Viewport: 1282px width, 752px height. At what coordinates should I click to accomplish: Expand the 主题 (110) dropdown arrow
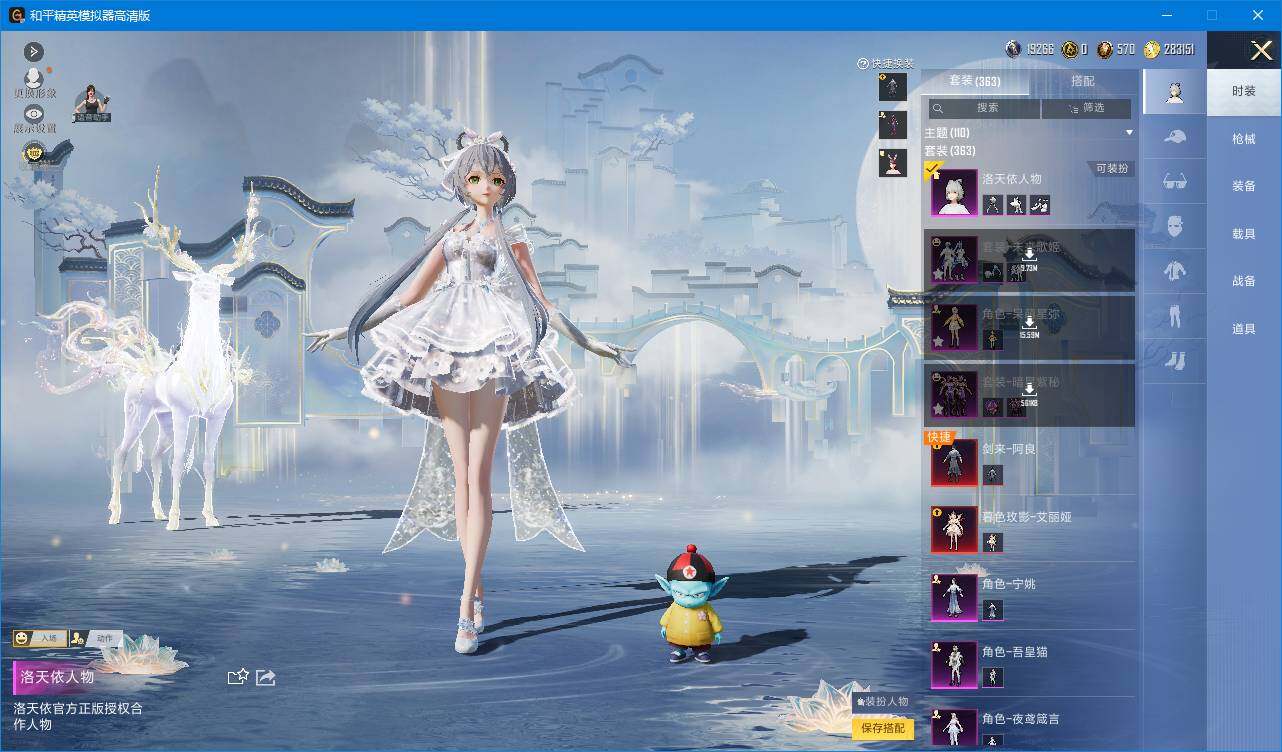[1130, 132]
